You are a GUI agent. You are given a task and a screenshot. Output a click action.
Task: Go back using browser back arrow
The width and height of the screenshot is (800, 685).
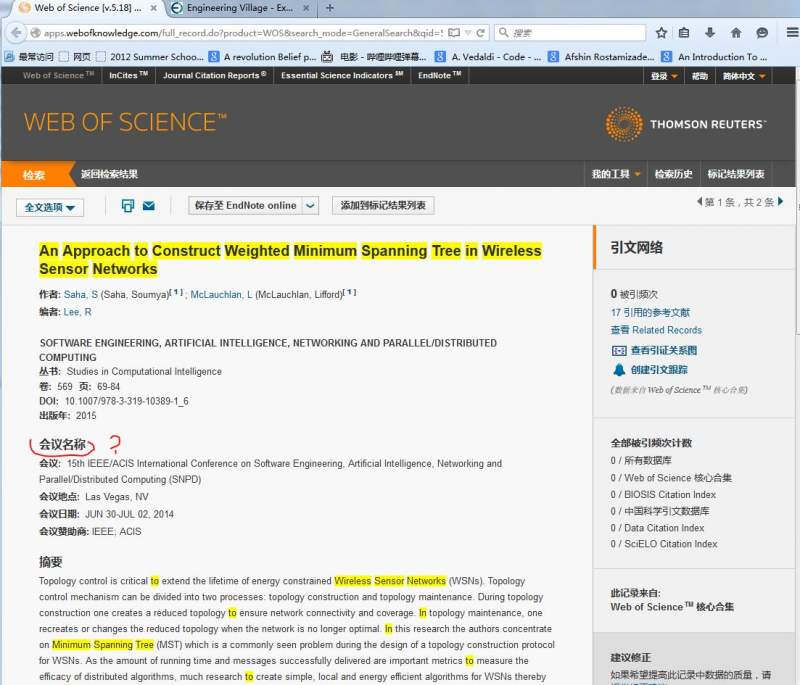tap(16, 33)
